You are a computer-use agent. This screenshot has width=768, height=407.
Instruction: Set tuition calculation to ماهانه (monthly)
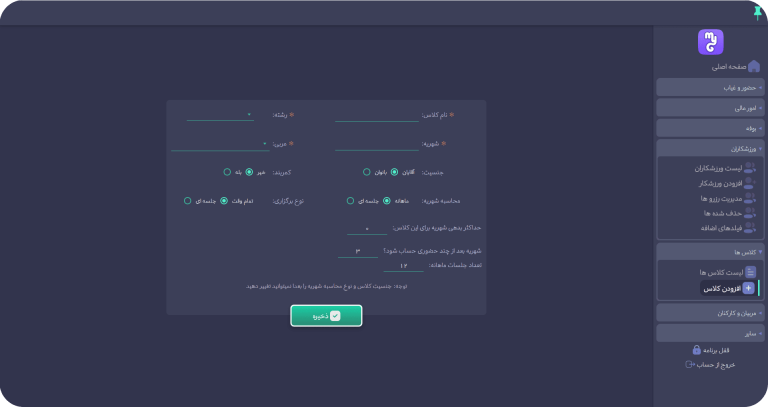pyautogui.click(x=387, y=201)
